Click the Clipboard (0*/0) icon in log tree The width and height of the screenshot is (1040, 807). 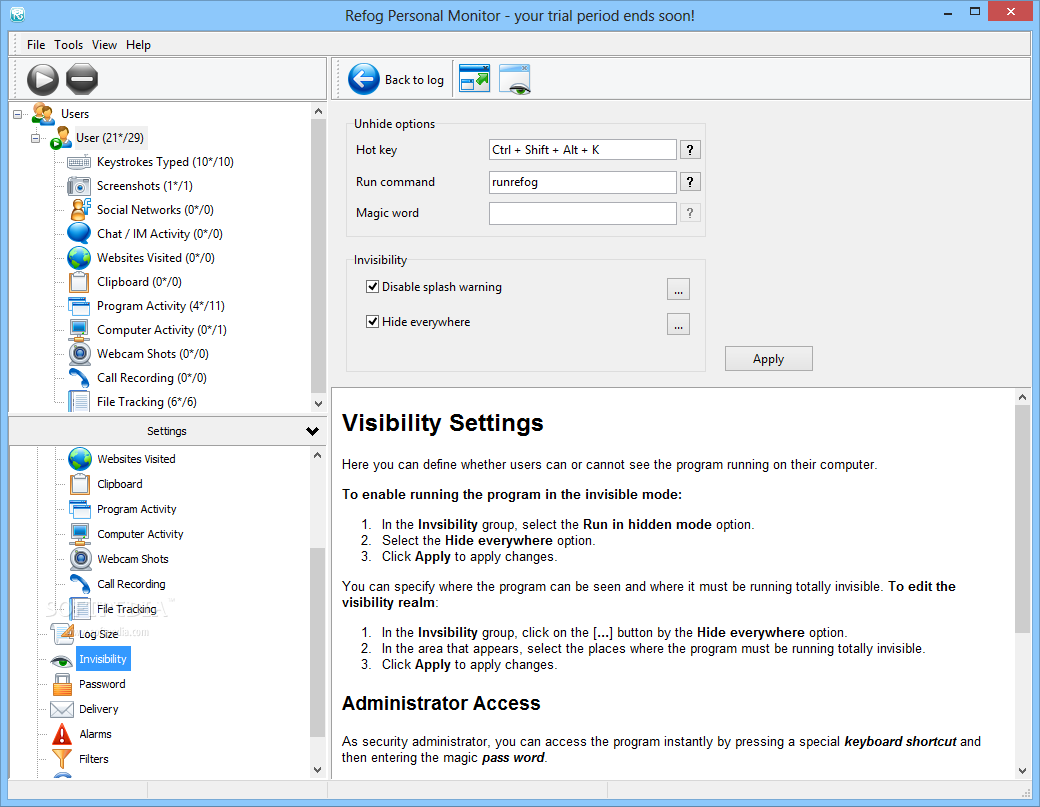[x=79, y=282]
